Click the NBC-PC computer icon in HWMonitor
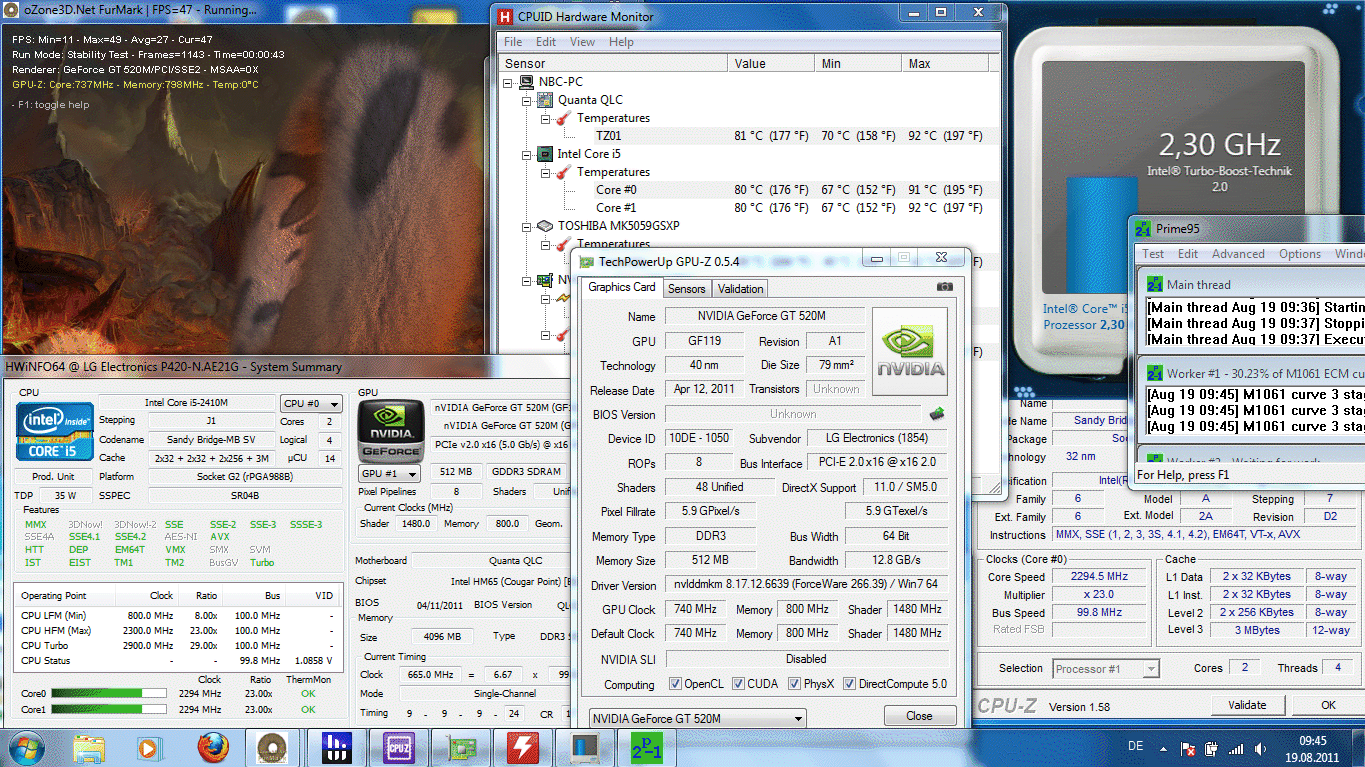 coord(527,82)
